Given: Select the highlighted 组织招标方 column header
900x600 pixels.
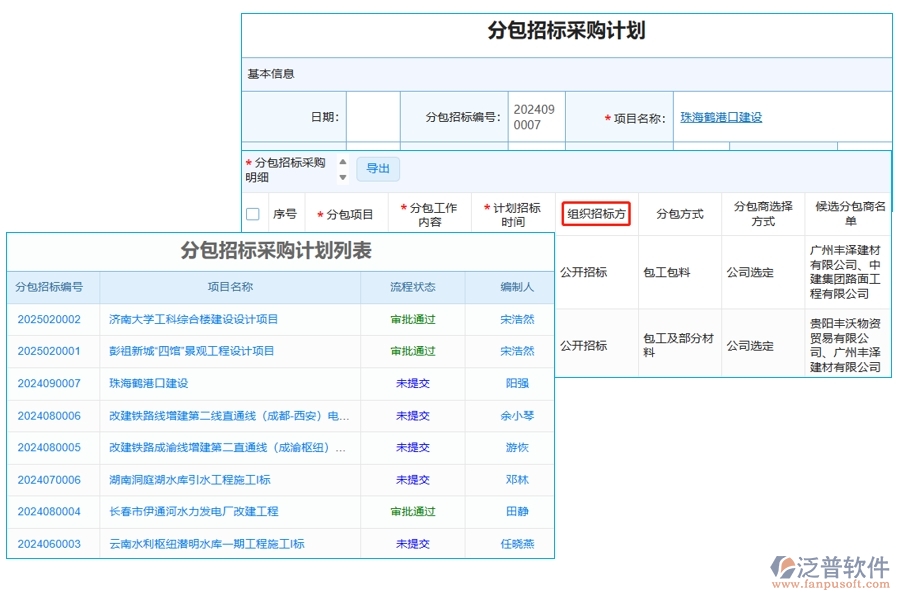Looking at the screenshot, I should 596,215.
